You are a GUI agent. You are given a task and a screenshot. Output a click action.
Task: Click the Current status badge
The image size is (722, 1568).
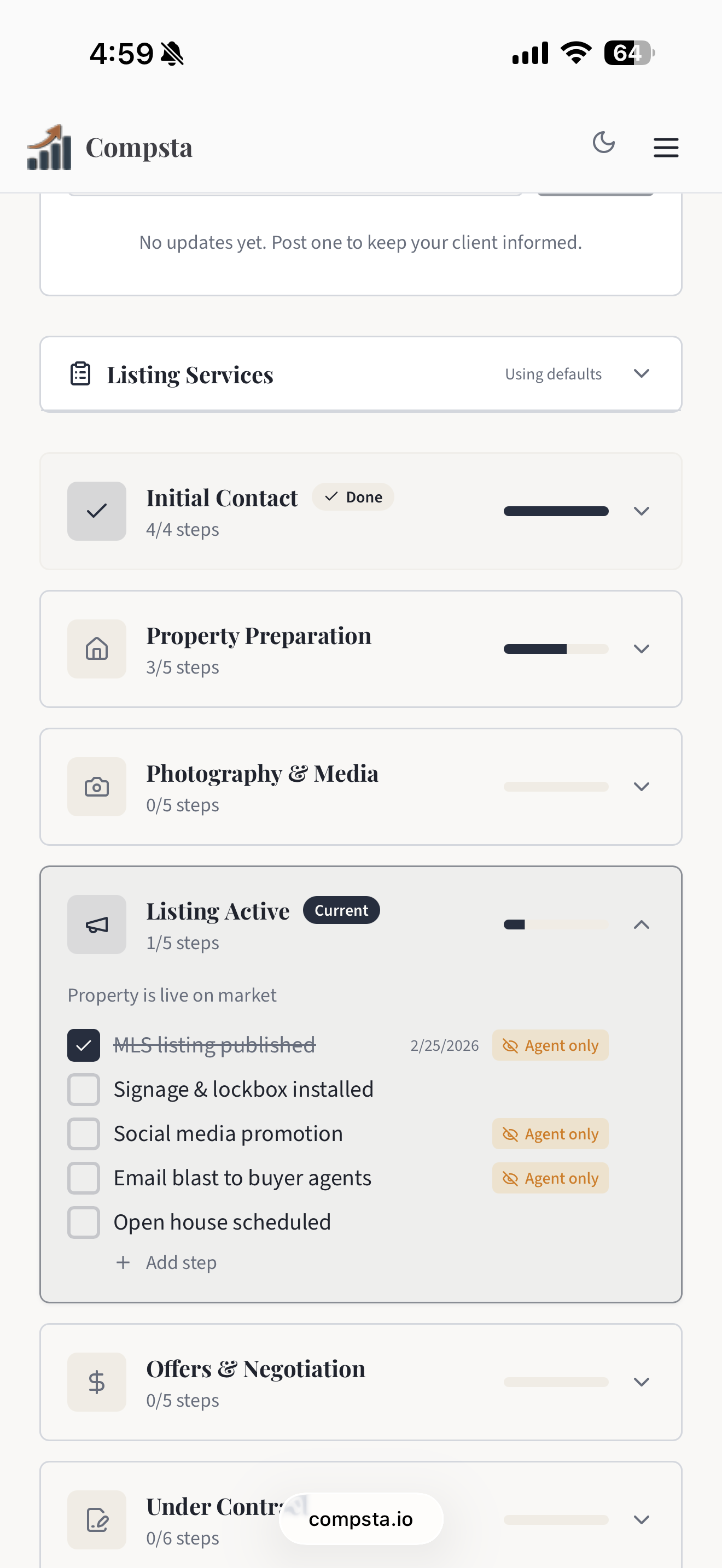click(341, 909)
